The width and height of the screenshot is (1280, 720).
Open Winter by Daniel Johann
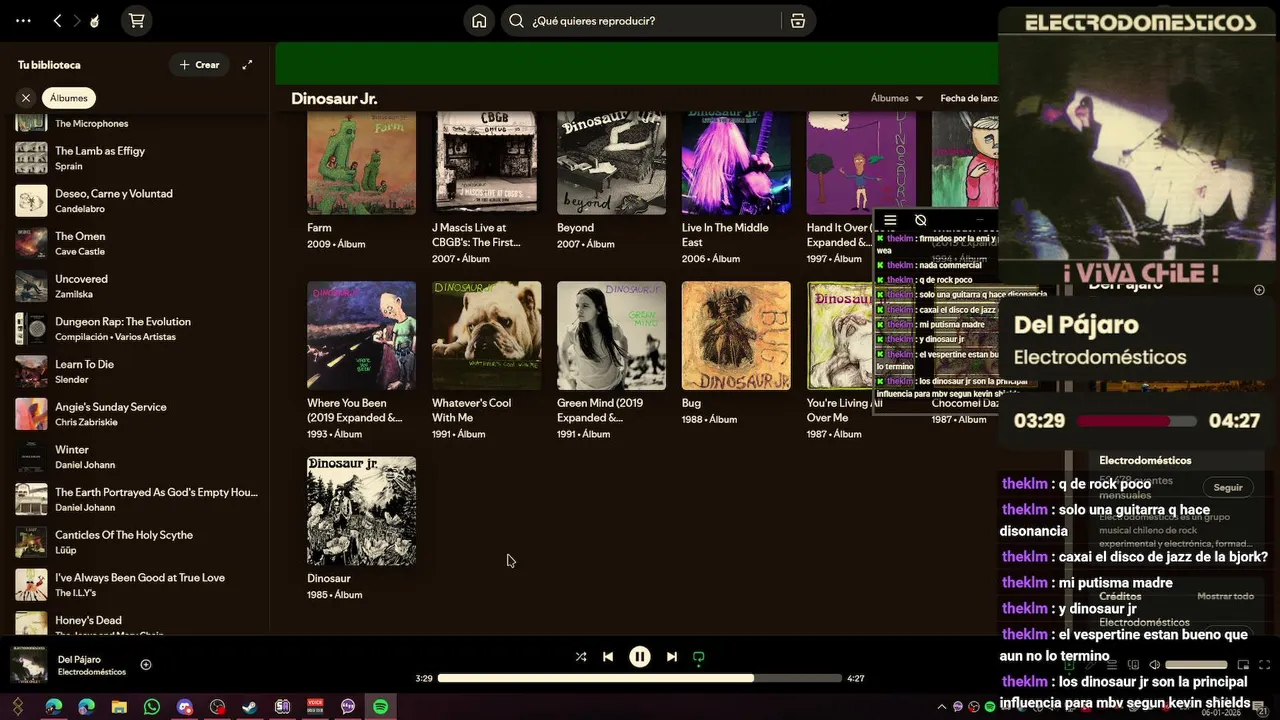point(136,457)
